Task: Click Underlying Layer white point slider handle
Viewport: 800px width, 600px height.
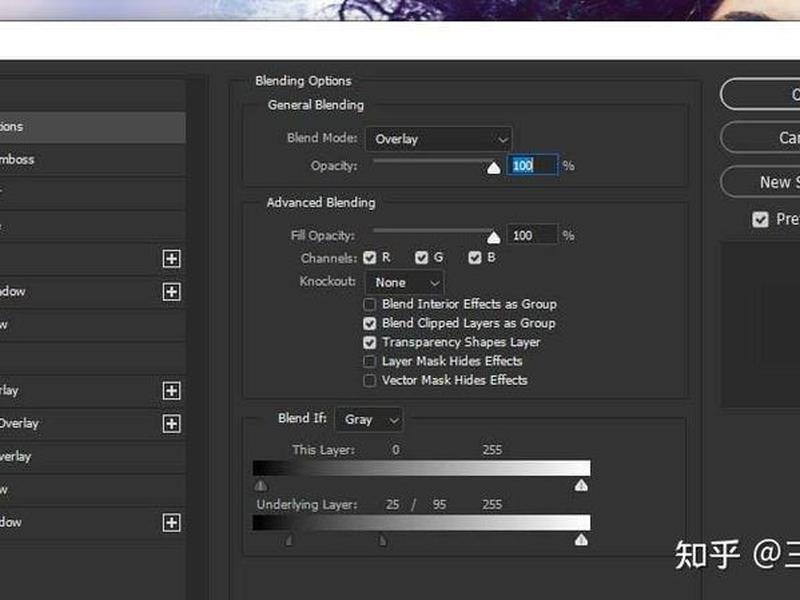Action: tap(581, 539)
